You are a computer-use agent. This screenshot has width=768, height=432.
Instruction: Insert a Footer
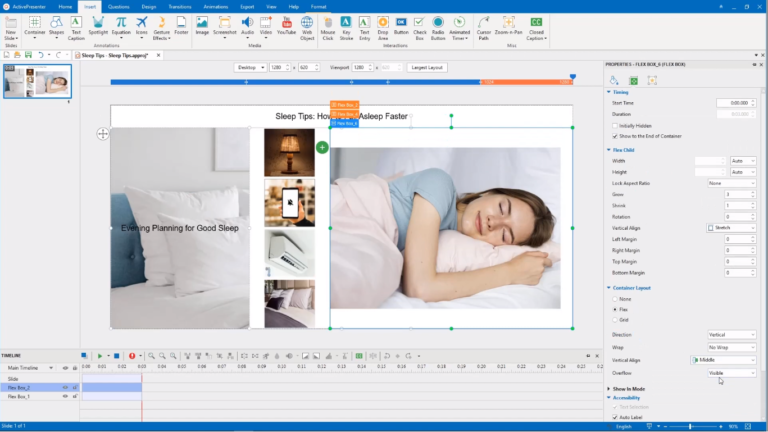[x=181, y=25]
